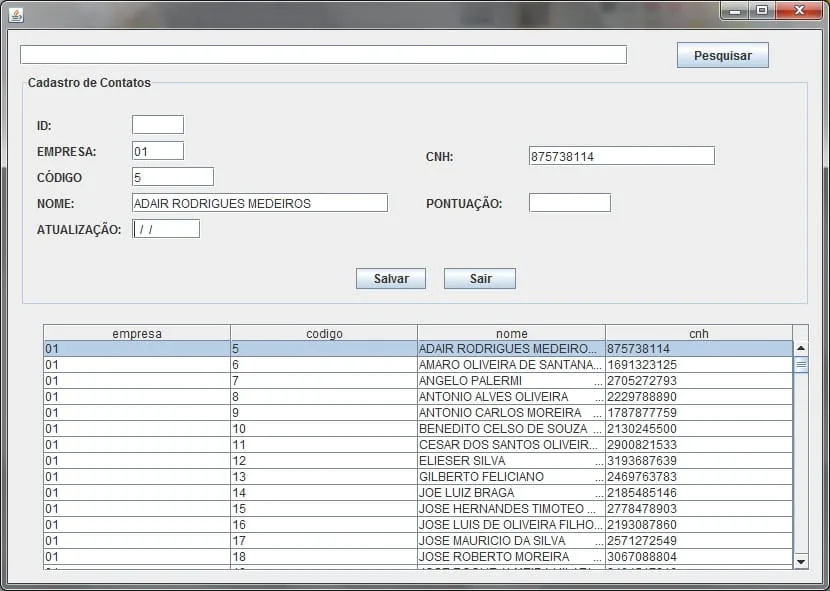
Task: Select the BENEDITO CELSO DE SOUZA row
Action: [x=418, y=428]
